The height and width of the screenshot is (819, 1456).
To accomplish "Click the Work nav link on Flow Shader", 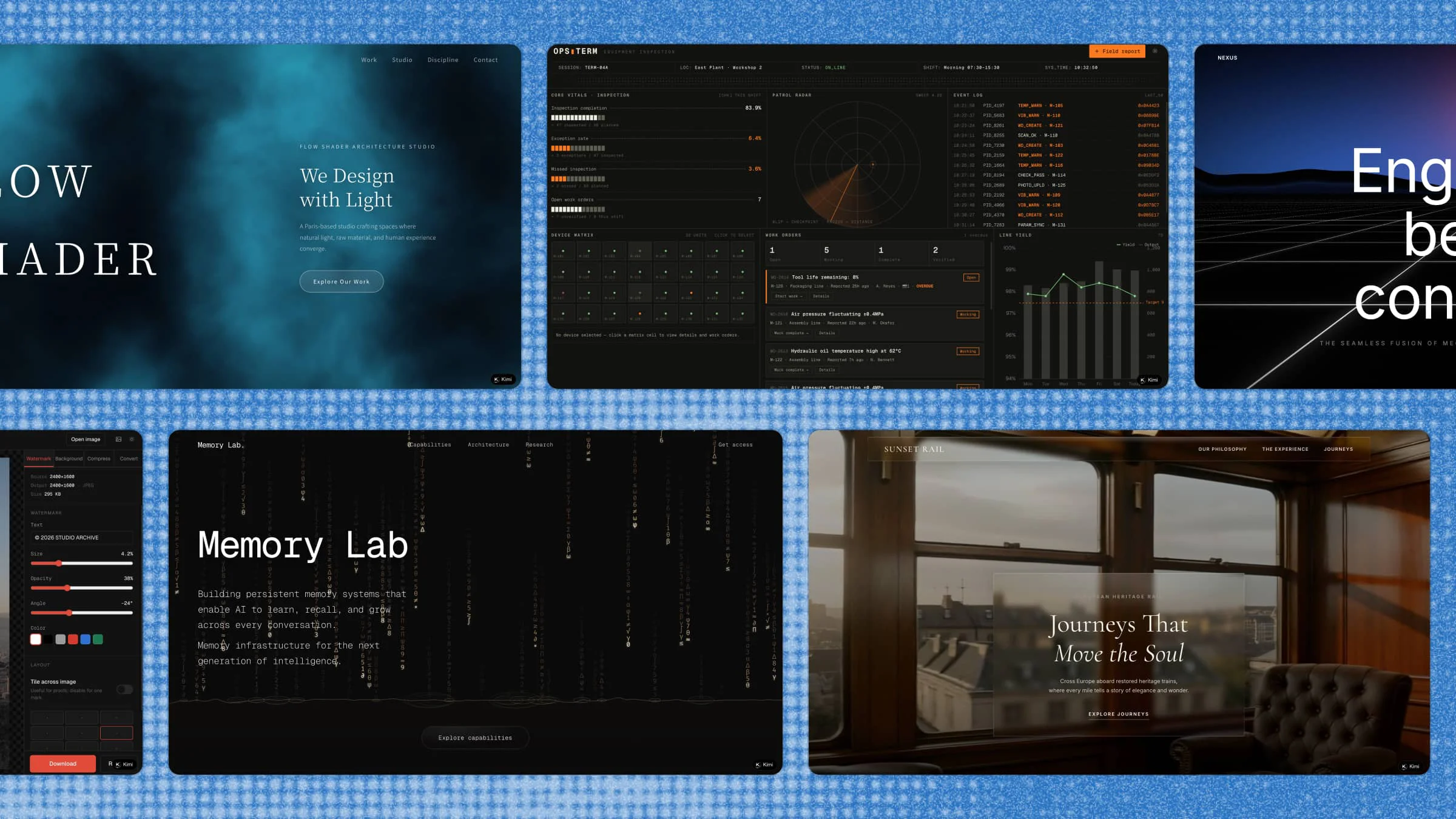I will pos(369,60).
